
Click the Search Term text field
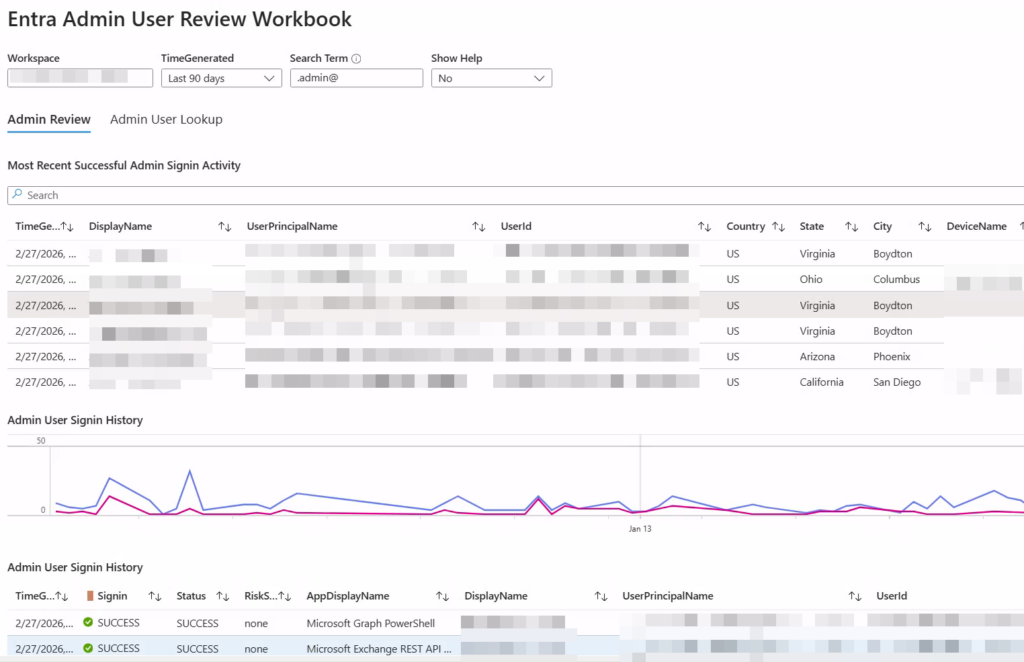tap(356, 78)
